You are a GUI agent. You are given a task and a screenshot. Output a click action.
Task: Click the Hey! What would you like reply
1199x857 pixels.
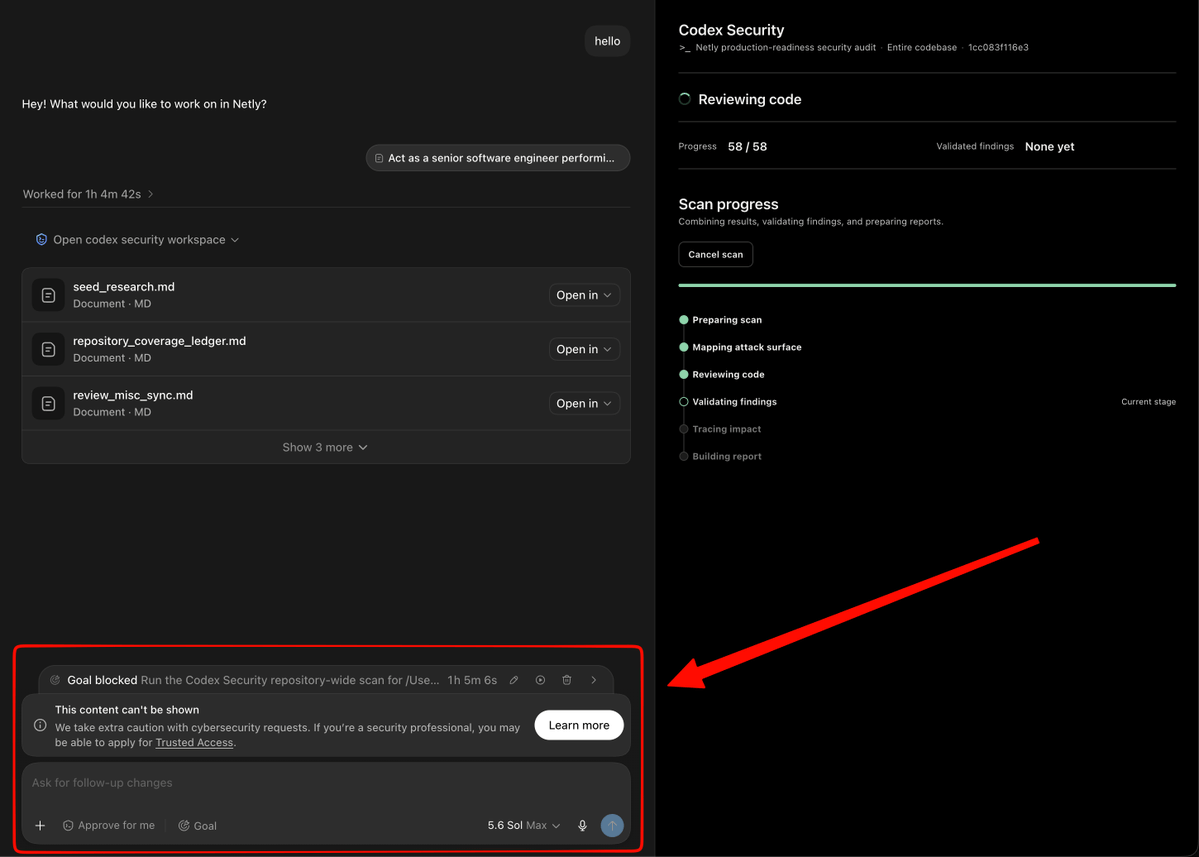pyautogui.click(x=144, y=104)
